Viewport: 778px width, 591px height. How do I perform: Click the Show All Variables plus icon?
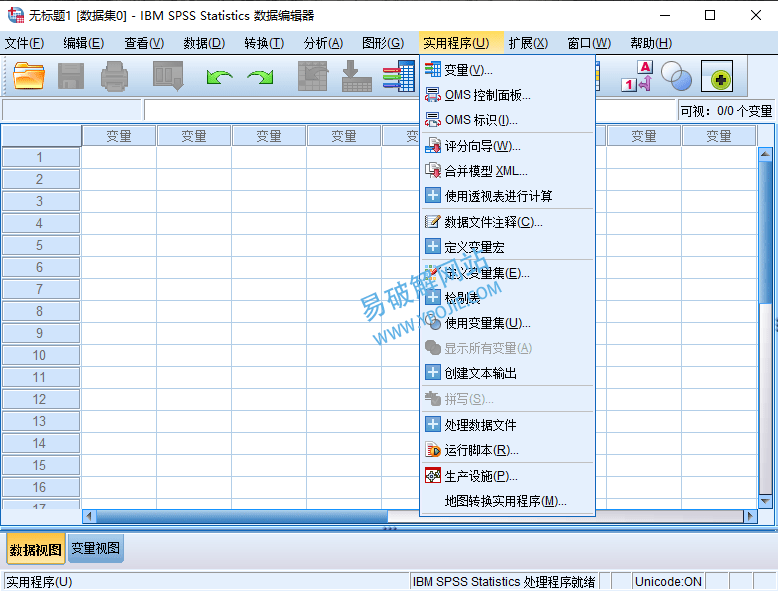(x=717, y=76)
